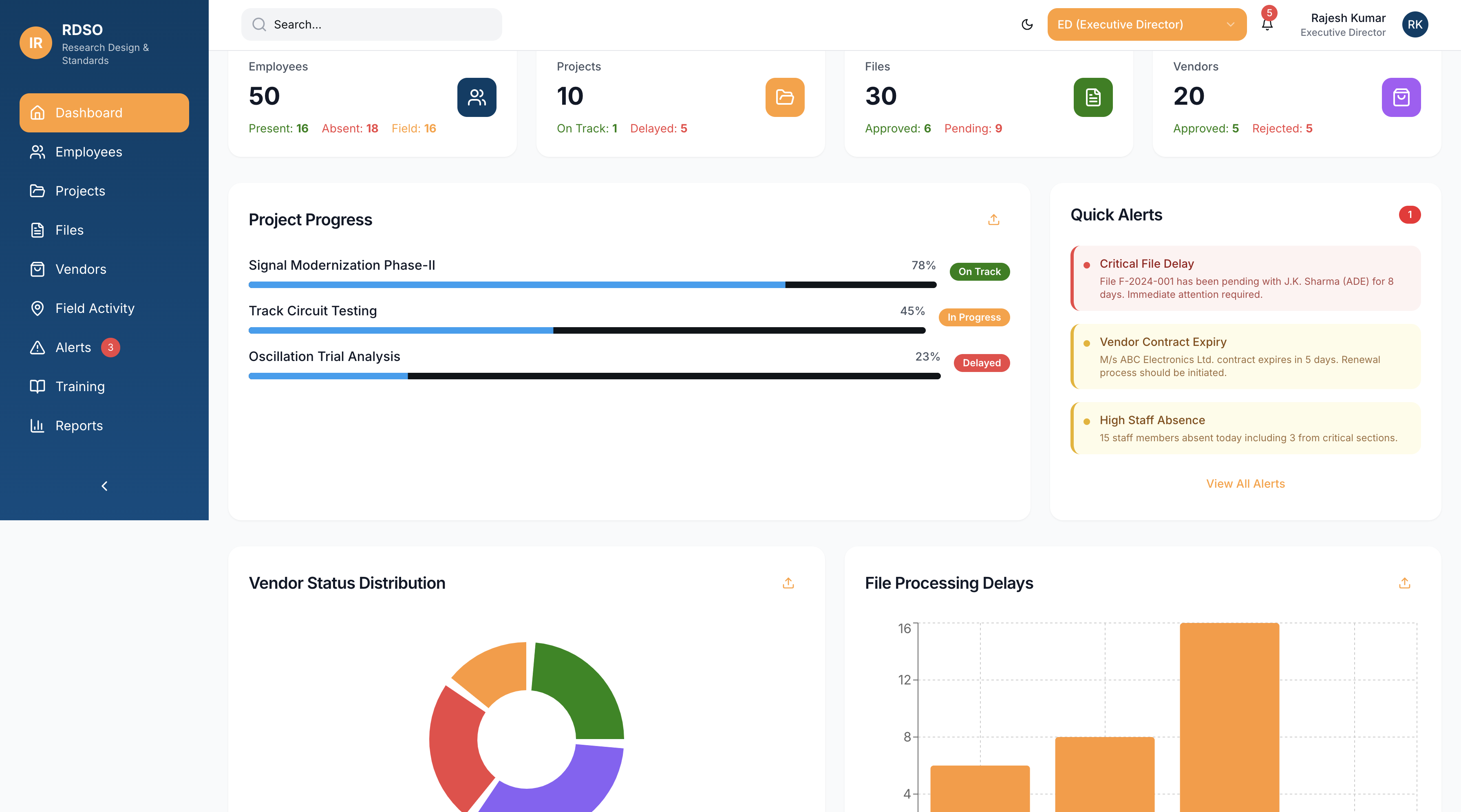Click the Absent: 18 employee stat
Screen dimensions: 1461x812
[350, 129]
